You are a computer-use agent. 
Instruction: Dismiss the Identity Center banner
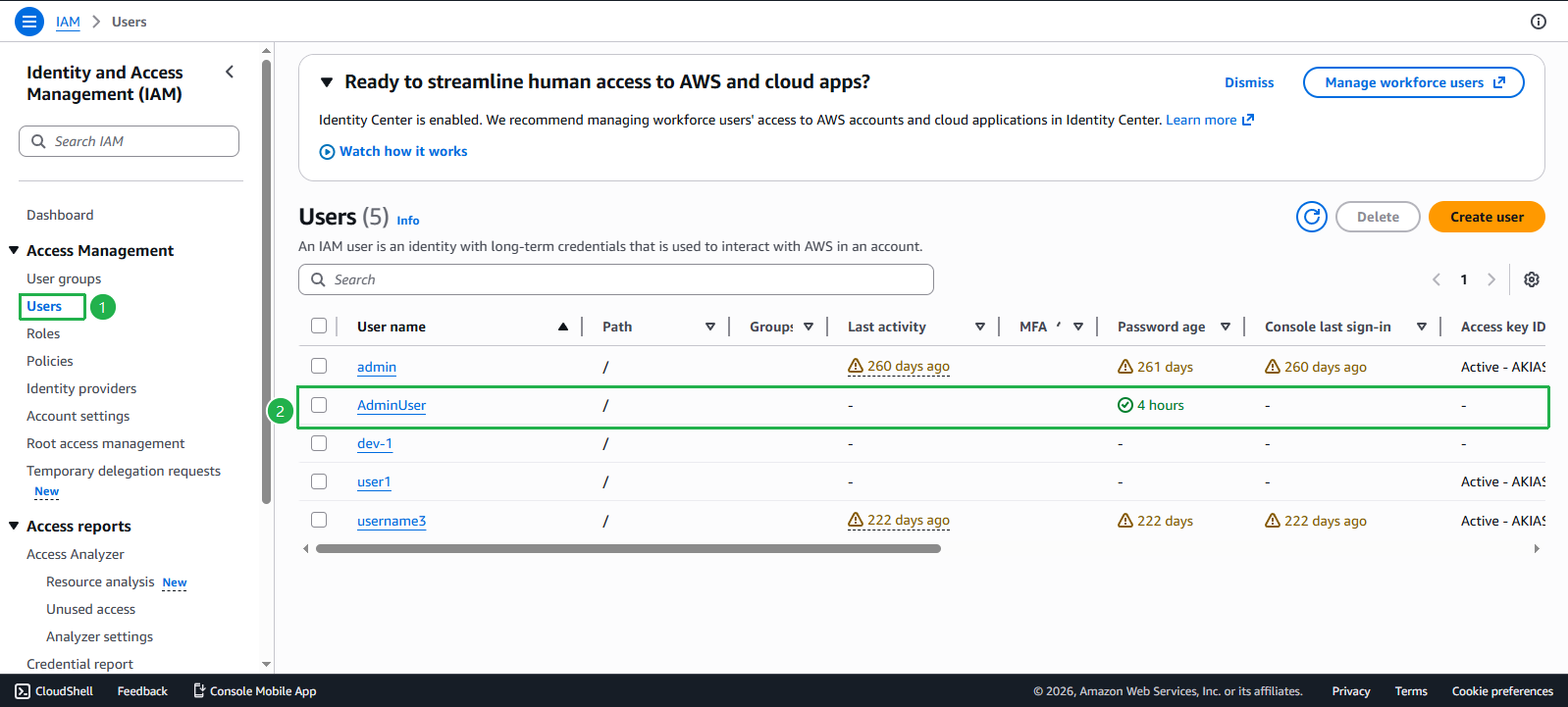coord(1249,82)
